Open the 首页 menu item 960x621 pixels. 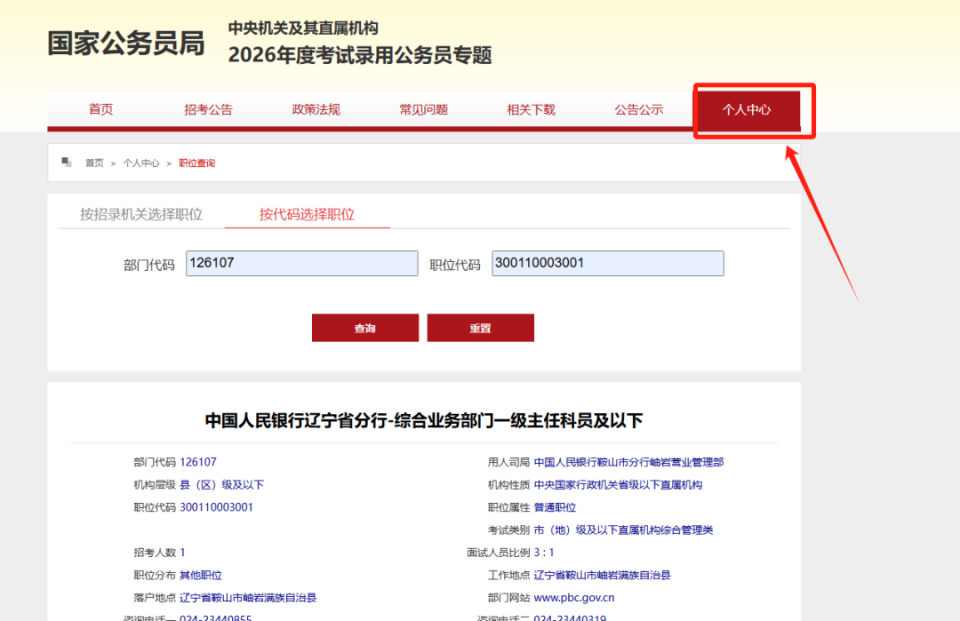(100, 110)
